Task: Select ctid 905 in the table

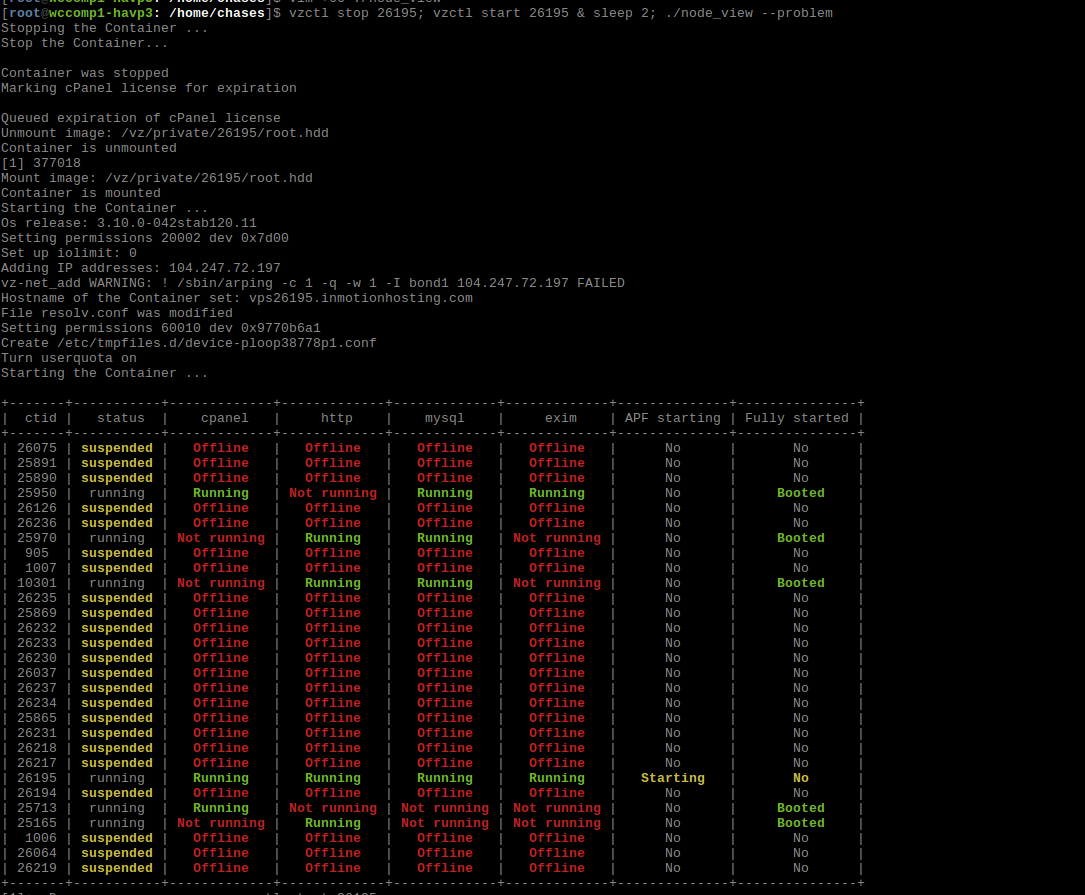Action: point(37,553)
